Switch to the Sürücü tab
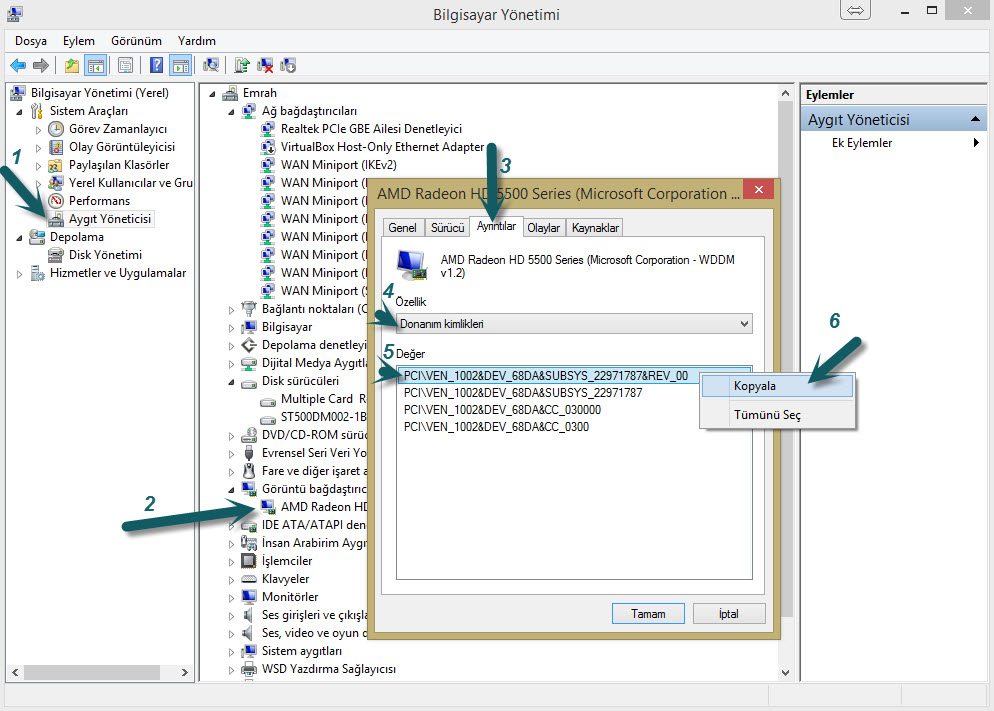The width and height of the screenshot is (994, 711). click(448, 227)
